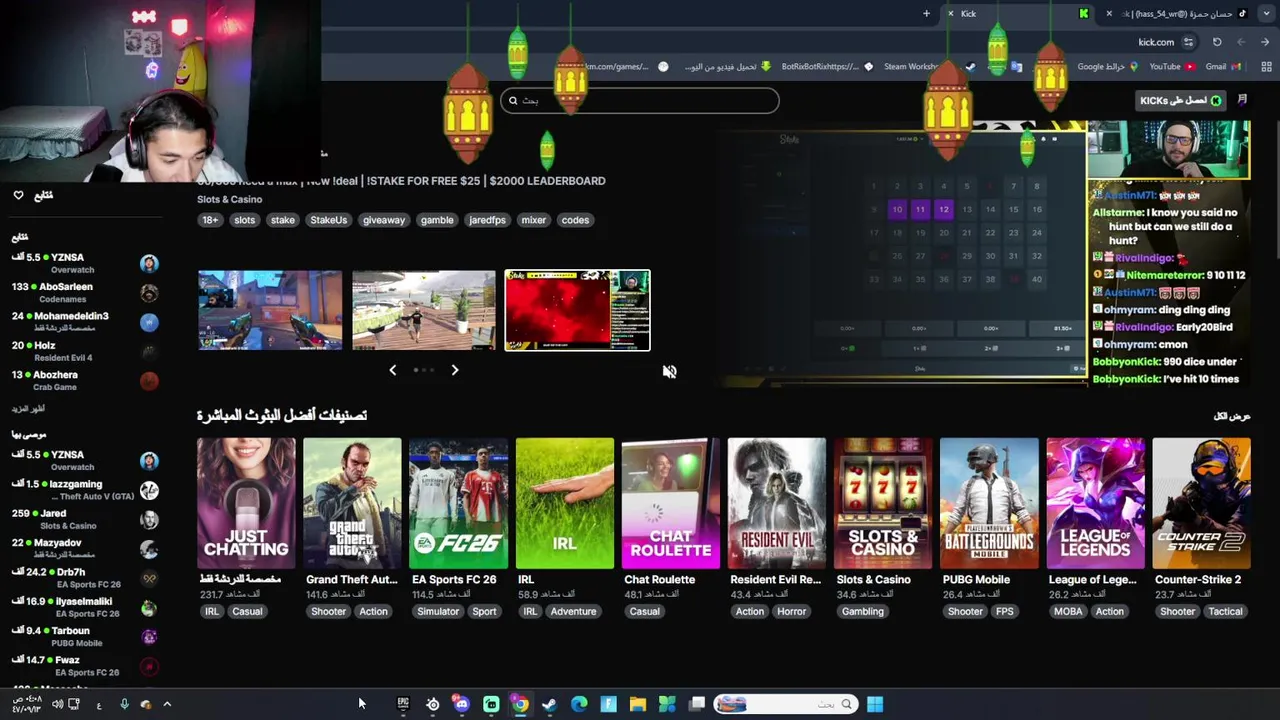Click the Kick search field
This screenshot has height=720, width=1280.
click(x=640, y=100)
